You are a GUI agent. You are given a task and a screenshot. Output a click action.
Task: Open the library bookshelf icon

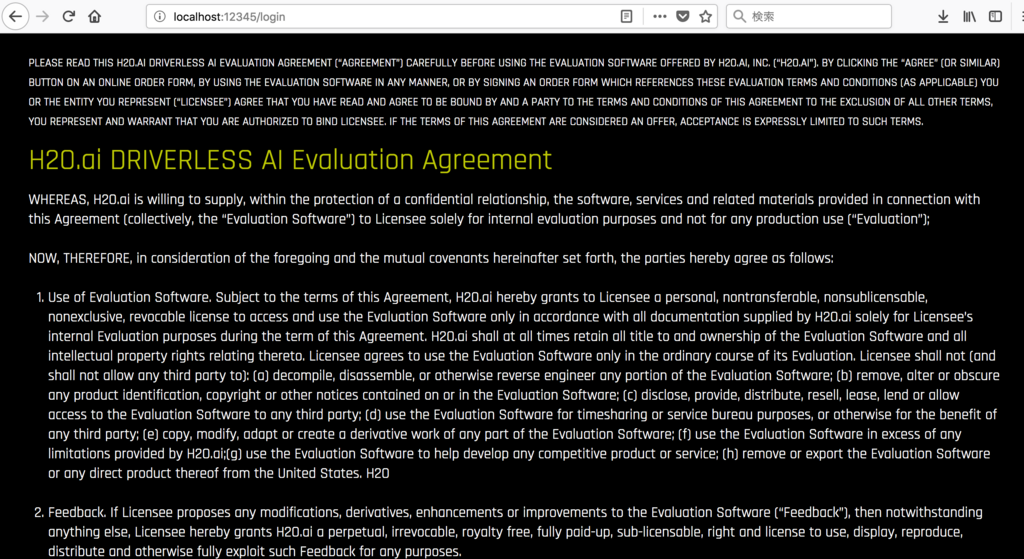pos(969,17)
